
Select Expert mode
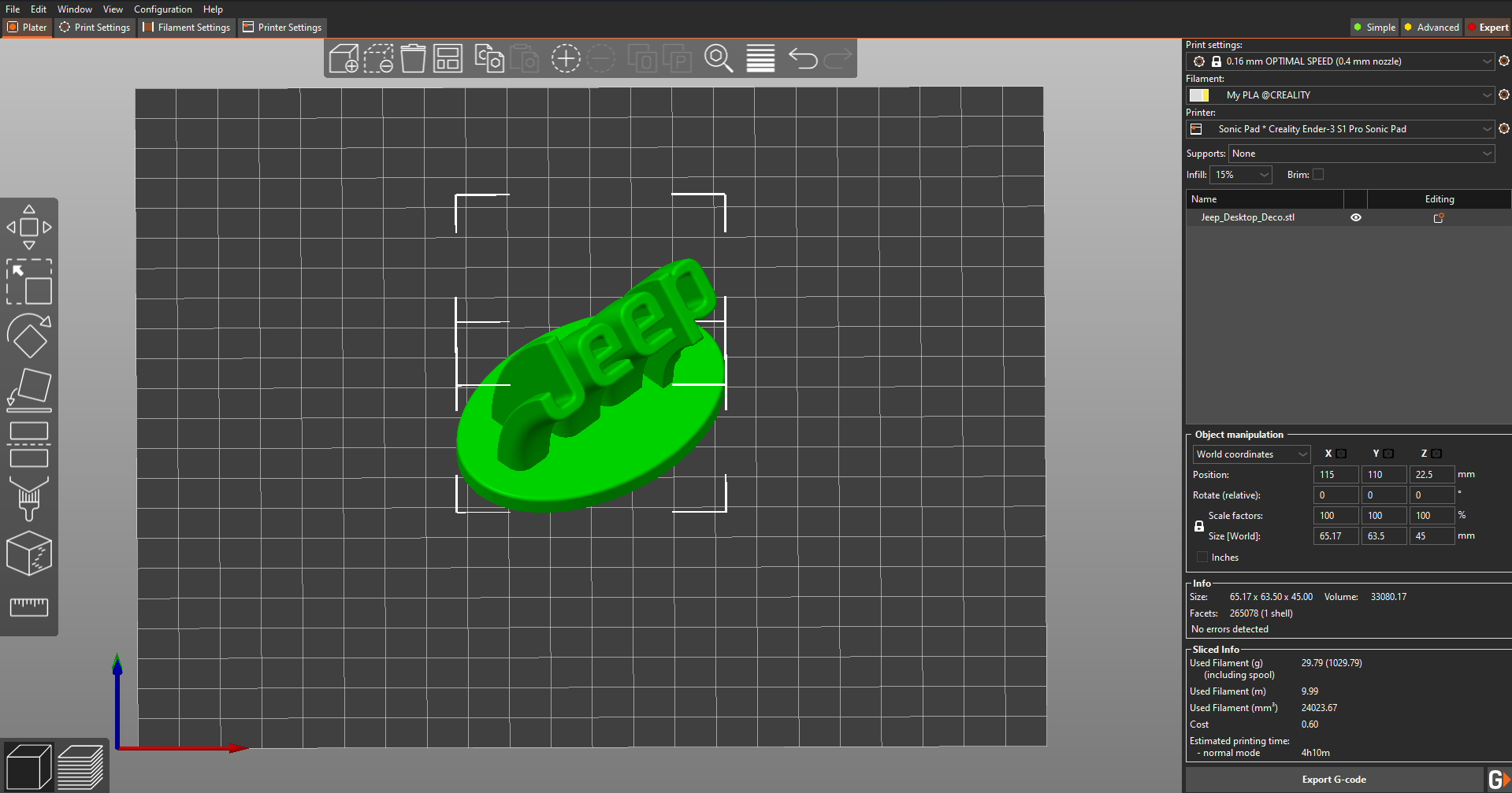pyautogui.click(x=1488, y=28)
